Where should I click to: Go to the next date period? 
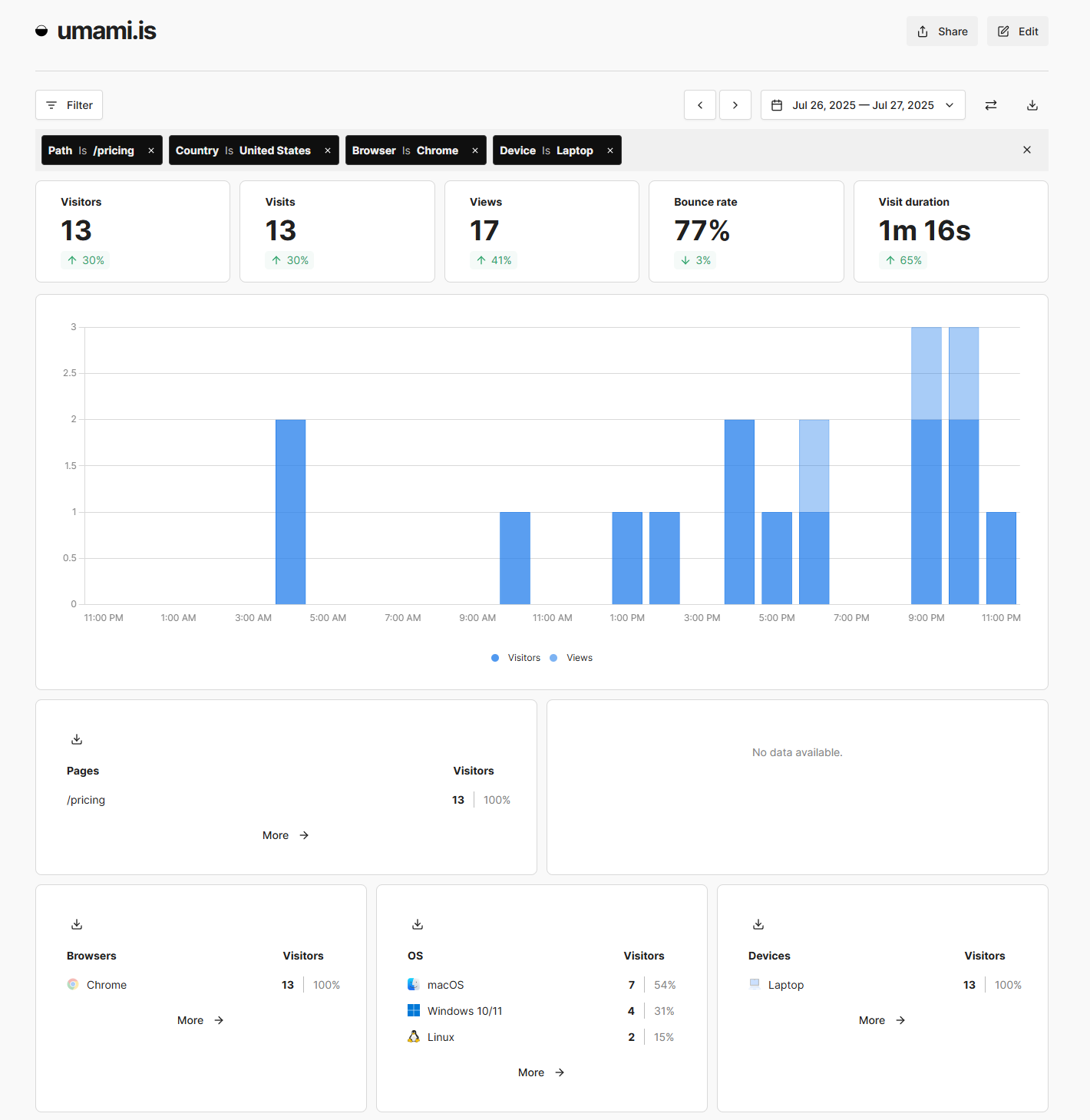click(x=735, y=105)
